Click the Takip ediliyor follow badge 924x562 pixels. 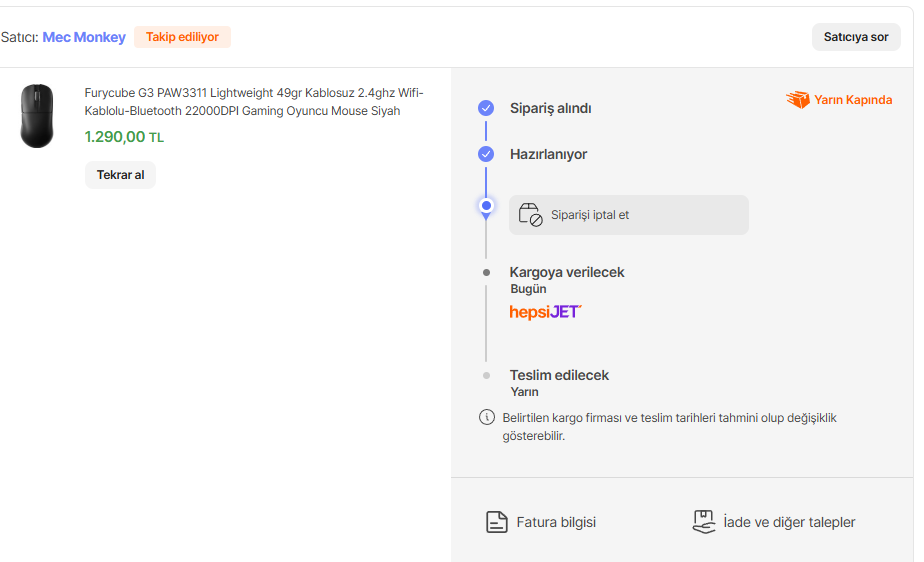(x=182, y=37)
